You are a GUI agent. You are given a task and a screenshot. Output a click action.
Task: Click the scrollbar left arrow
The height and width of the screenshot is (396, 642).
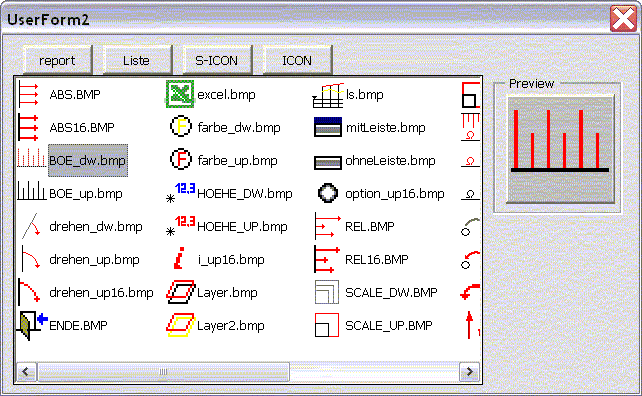coord(26,371)
